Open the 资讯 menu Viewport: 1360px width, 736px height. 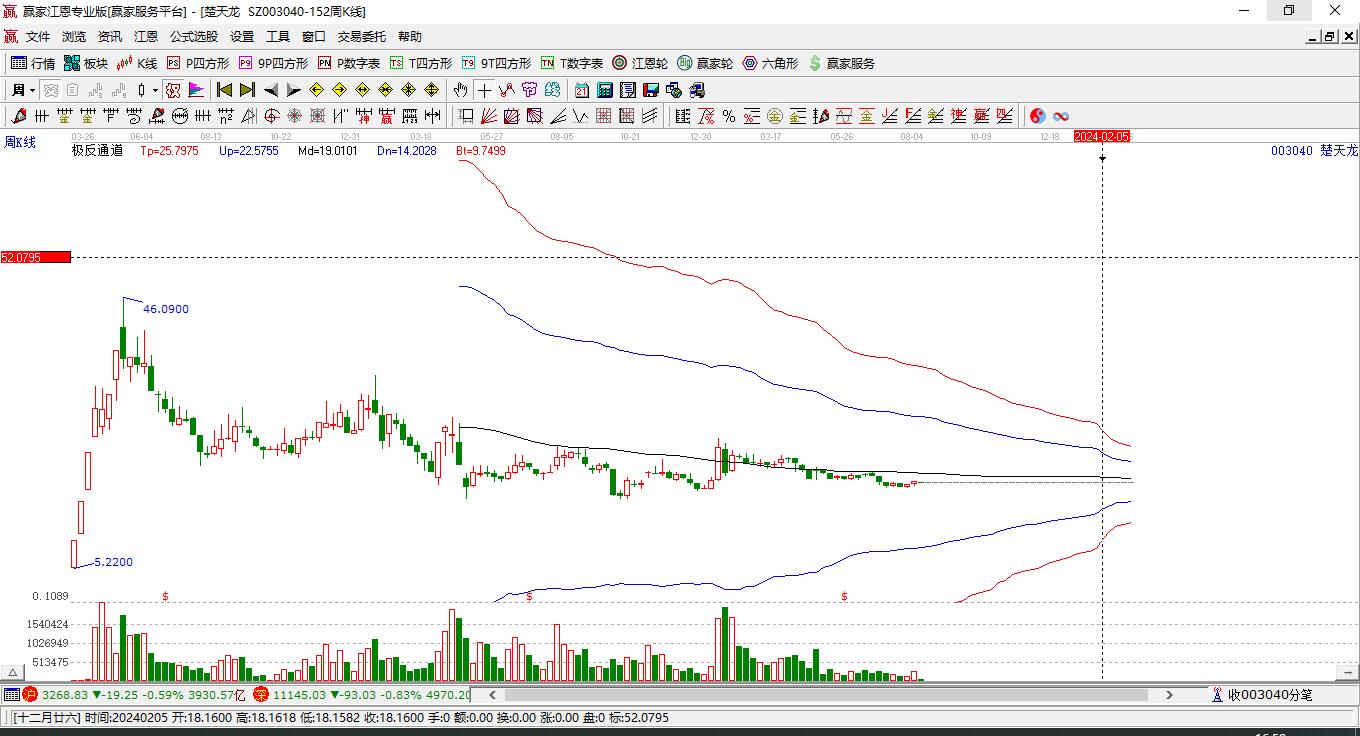point(110,36)
